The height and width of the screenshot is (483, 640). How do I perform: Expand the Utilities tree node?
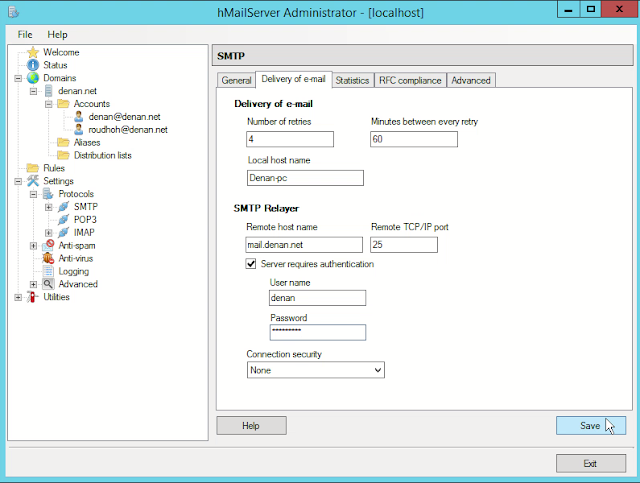pos(18,297)
